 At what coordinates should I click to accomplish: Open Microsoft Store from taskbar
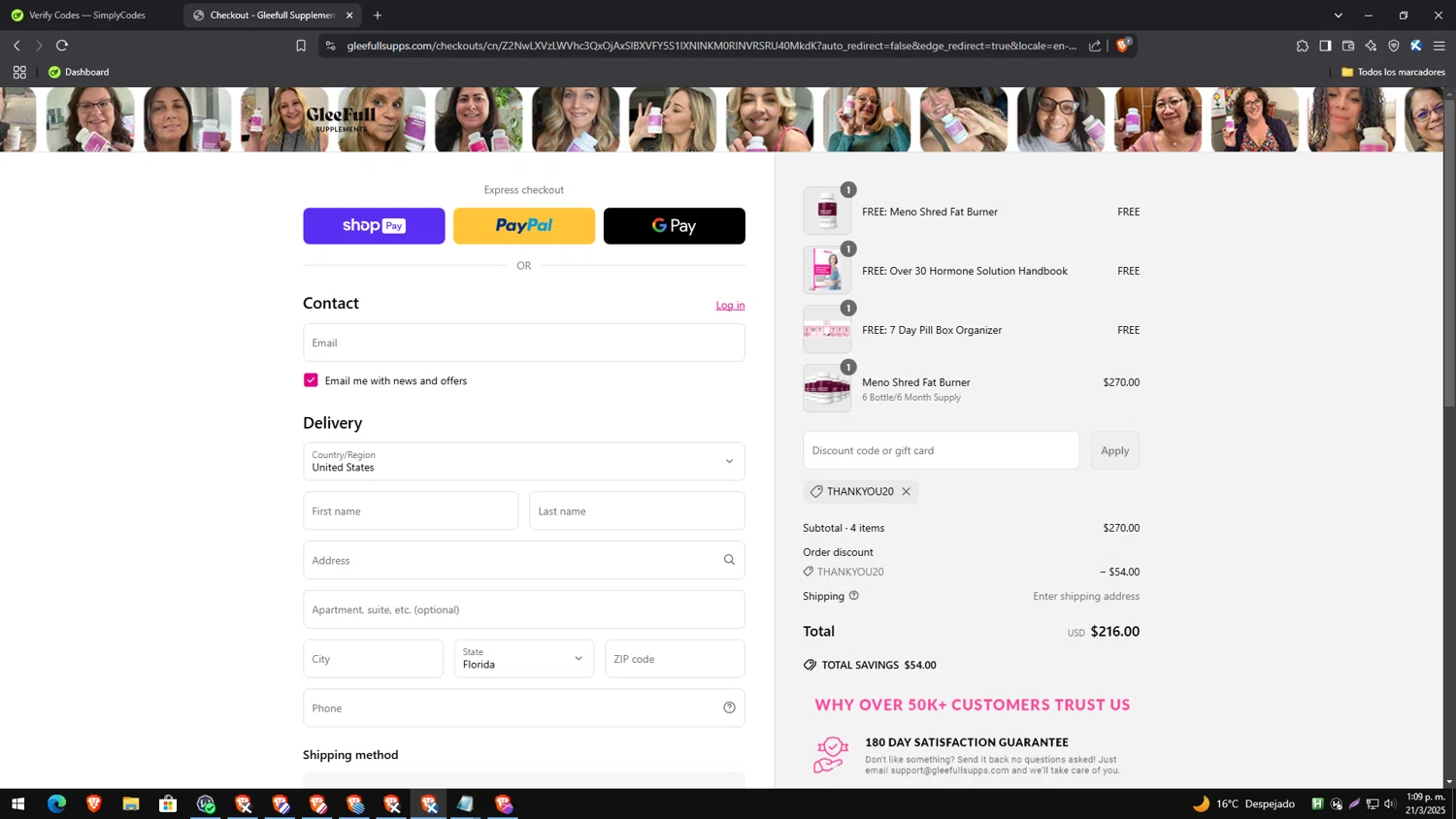coord(168,803)
